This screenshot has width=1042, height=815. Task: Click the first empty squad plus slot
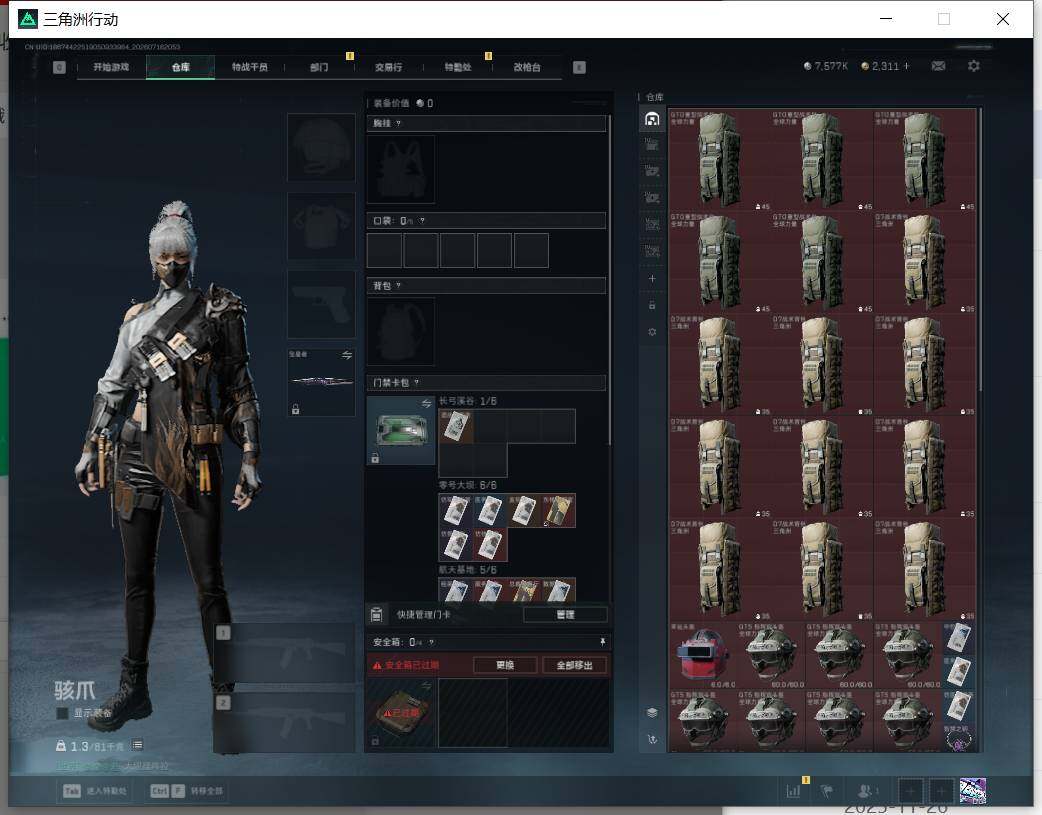click(911, 790)
